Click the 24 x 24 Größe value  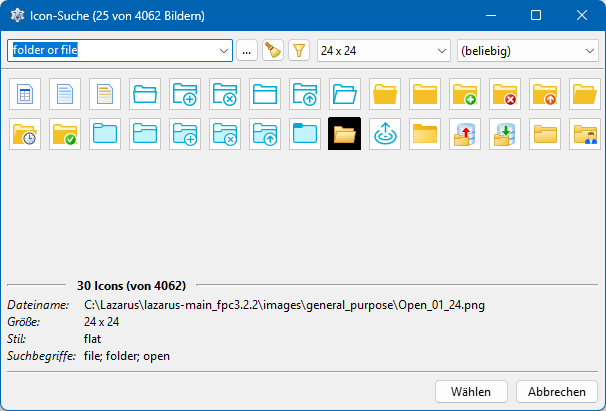tap(101, 322)
